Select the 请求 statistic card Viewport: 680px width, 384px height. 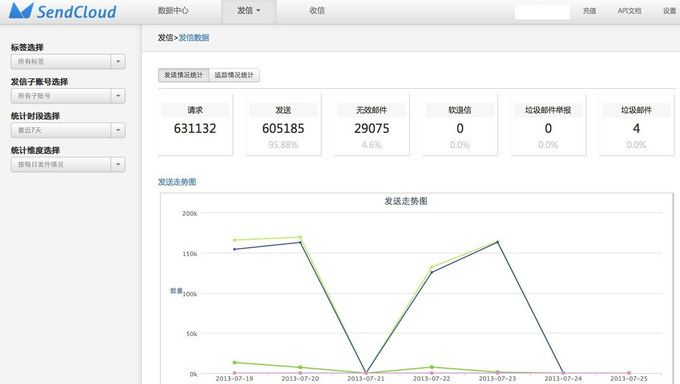pos(195,125)
